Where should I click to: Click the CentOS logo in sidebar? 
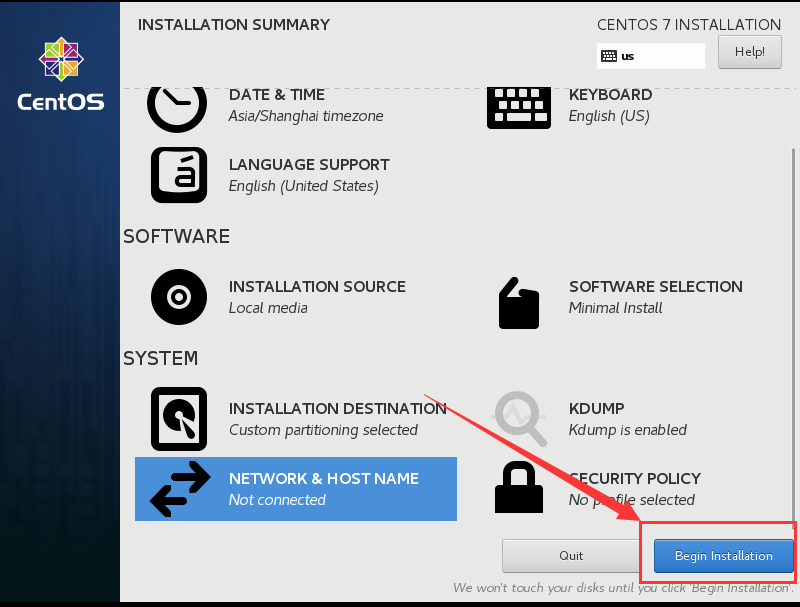tap(61, 74)
